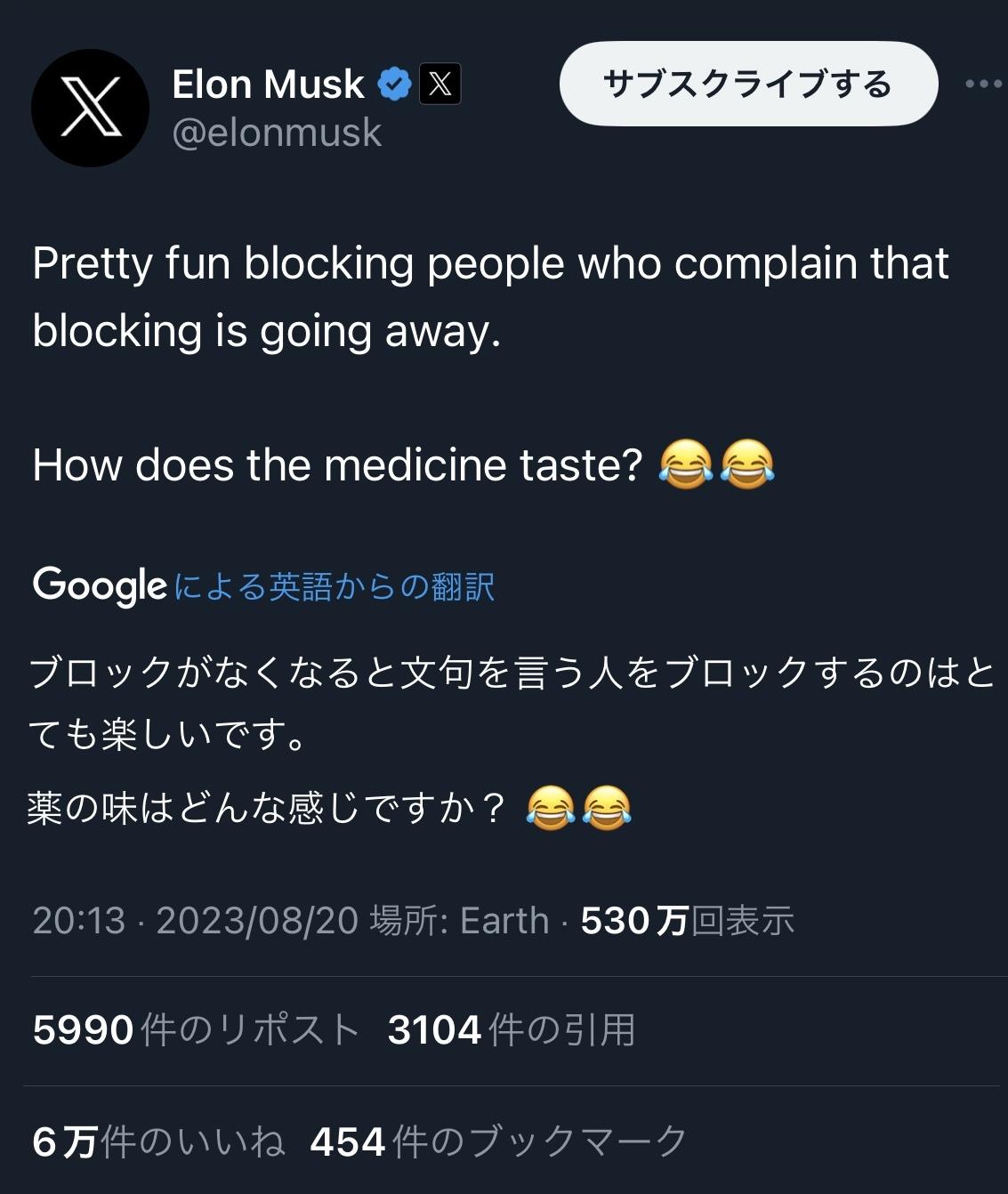Open the 3104件の引用 quotes list

[x=512, y=1030]
